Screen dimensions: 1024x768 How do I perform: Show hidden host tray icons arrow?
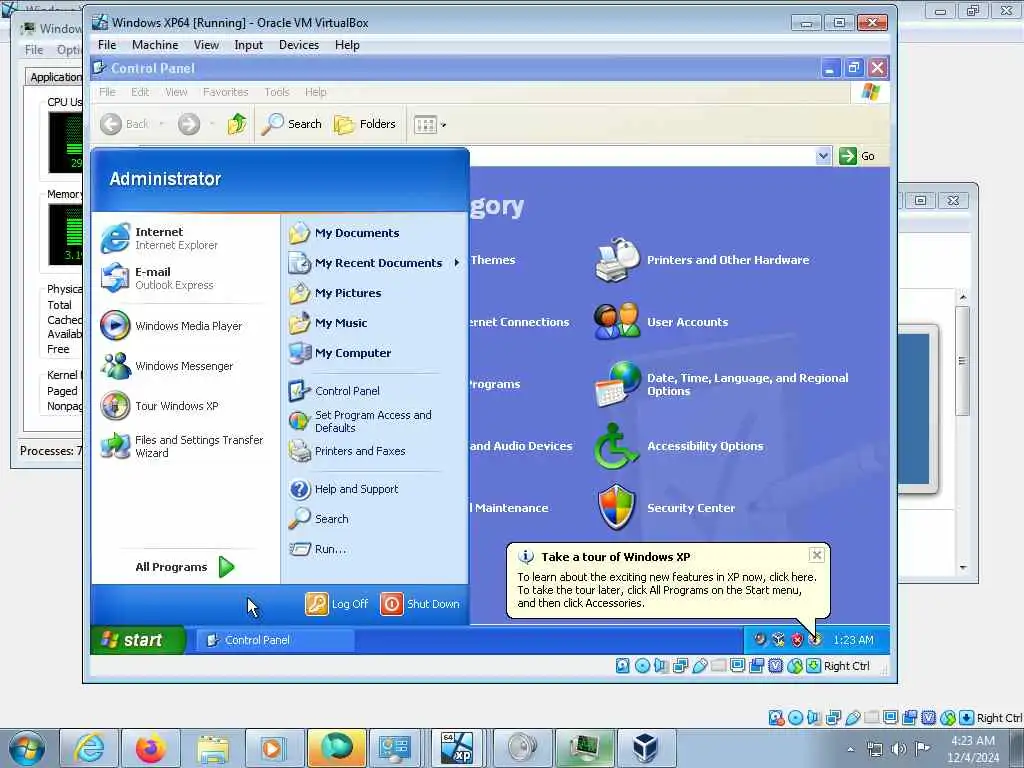(x=850, y=749)
